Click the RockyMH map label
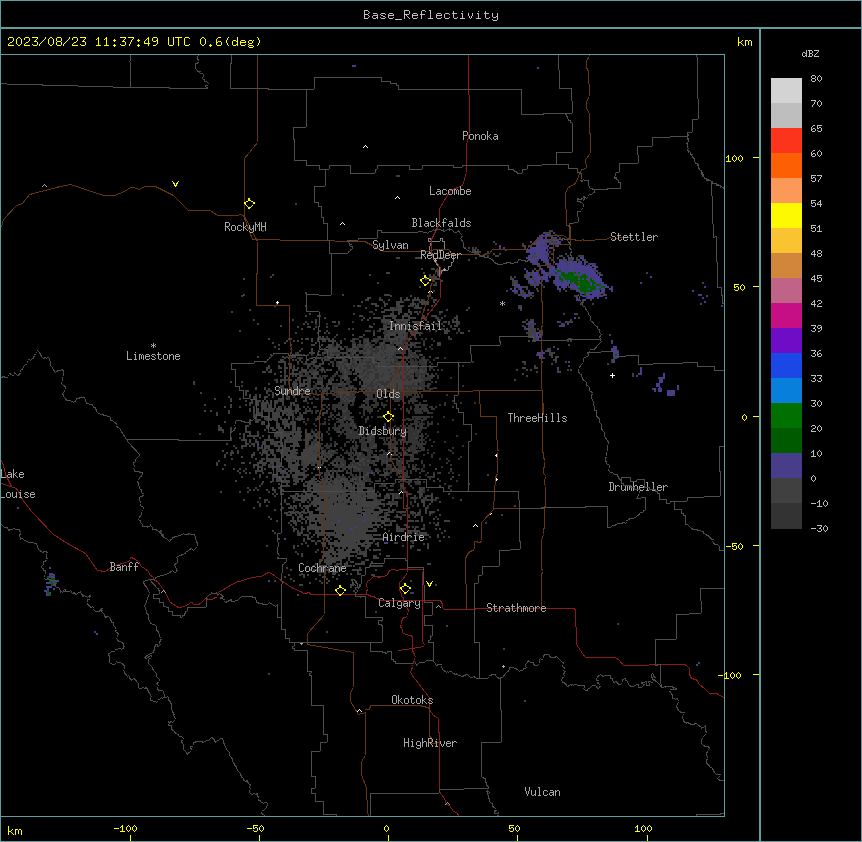The height and width of the screenshot is (842, 862). pyautogui.click(x=245, y=226)
